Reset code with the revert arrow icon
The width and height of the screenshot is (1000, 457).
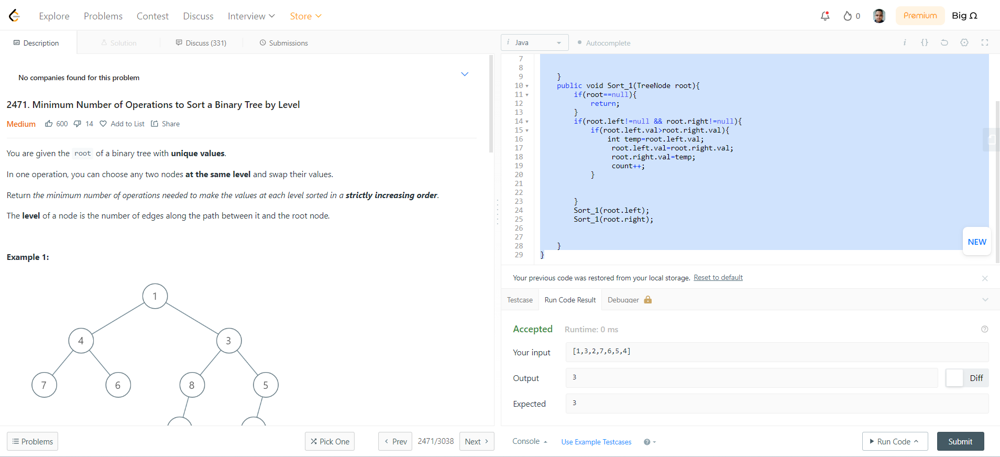(944, 43)
